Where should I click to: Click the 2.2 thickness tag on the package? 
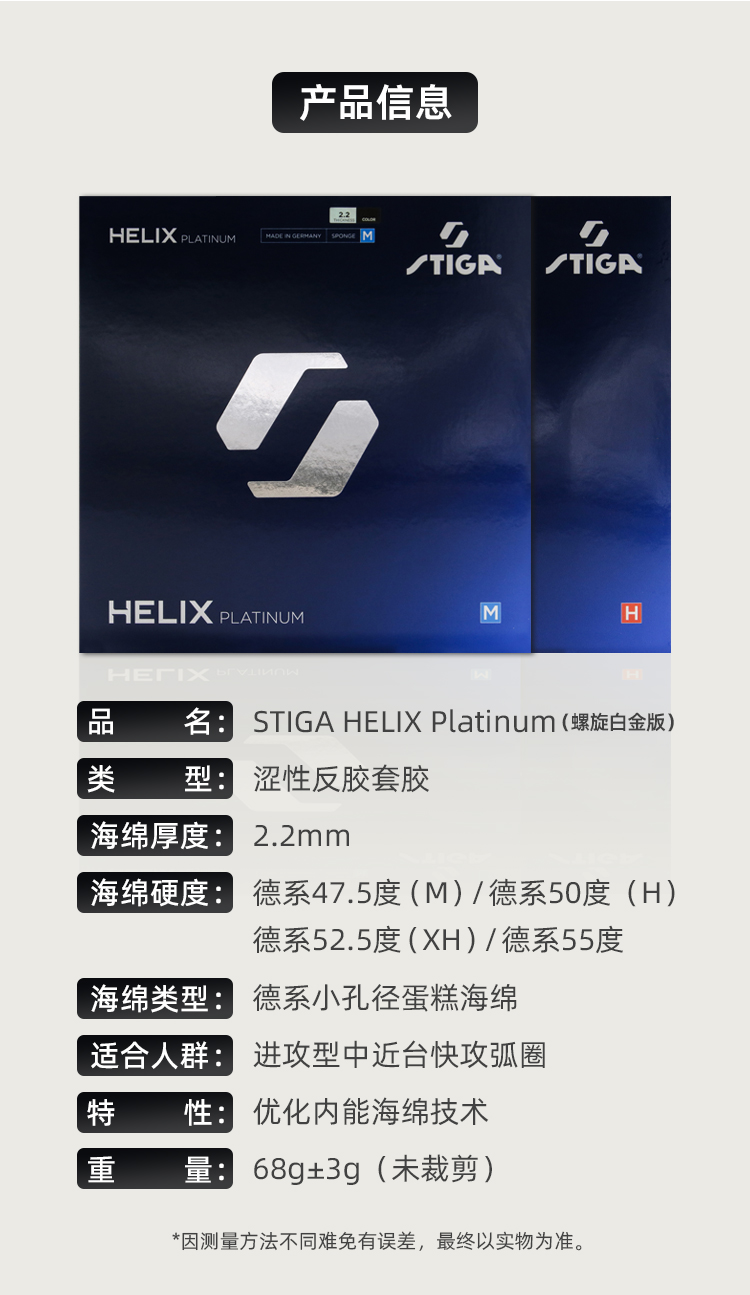(343, 215)
